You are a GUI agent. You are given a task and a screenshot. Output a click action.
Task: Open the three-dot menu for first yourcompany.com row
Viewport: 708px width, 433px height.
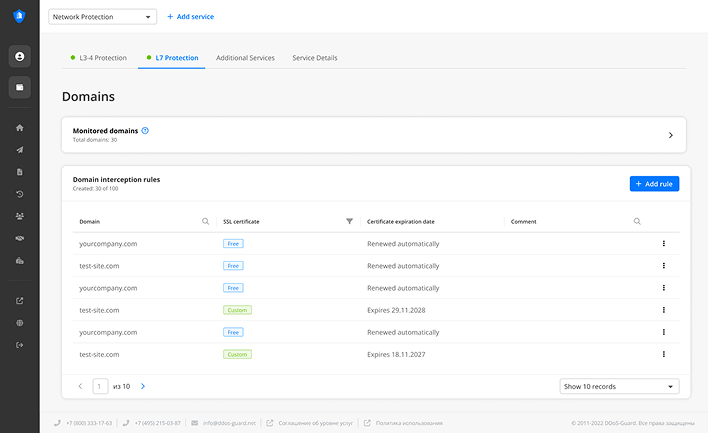point(663,244)
